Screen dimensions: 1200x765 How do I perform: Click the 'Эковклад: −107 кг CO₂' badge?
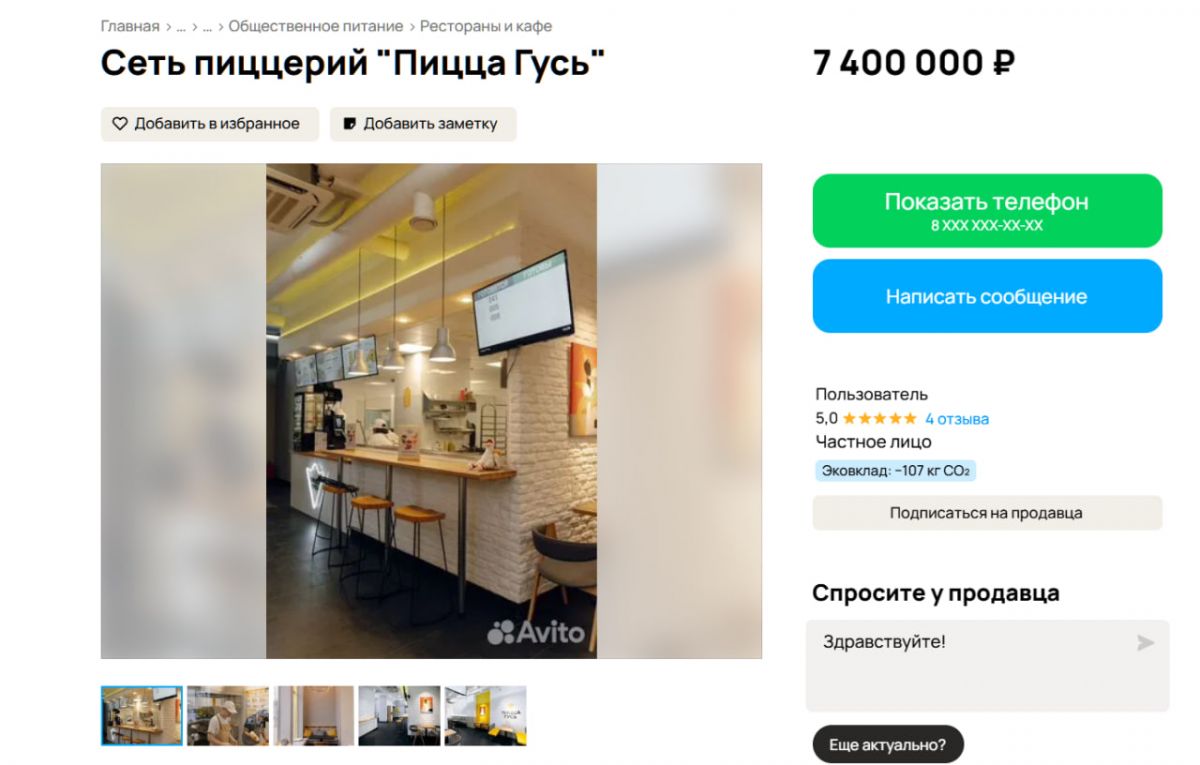pos(895,471)
